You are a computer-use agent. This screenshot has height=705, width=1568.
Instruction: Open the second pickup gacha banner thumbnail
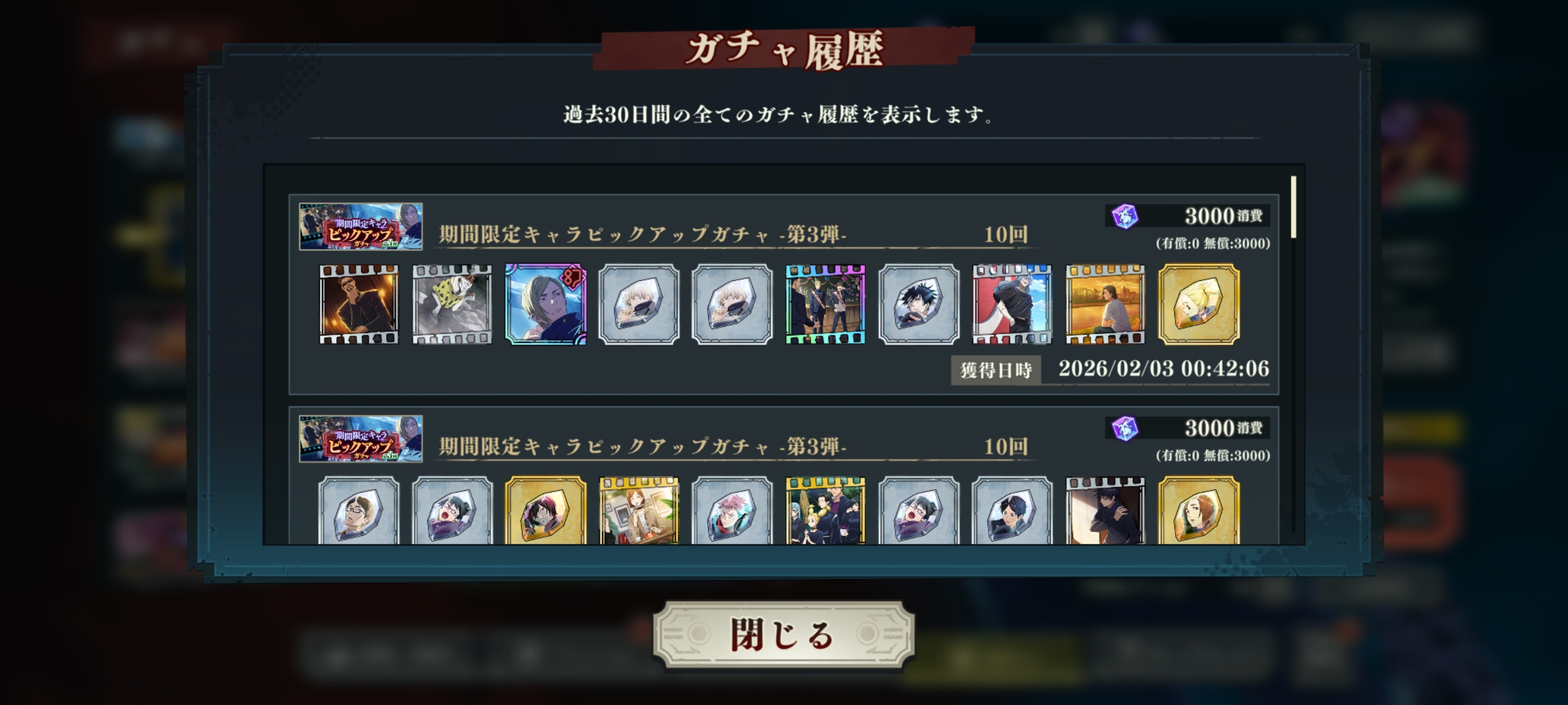point(361,439)
